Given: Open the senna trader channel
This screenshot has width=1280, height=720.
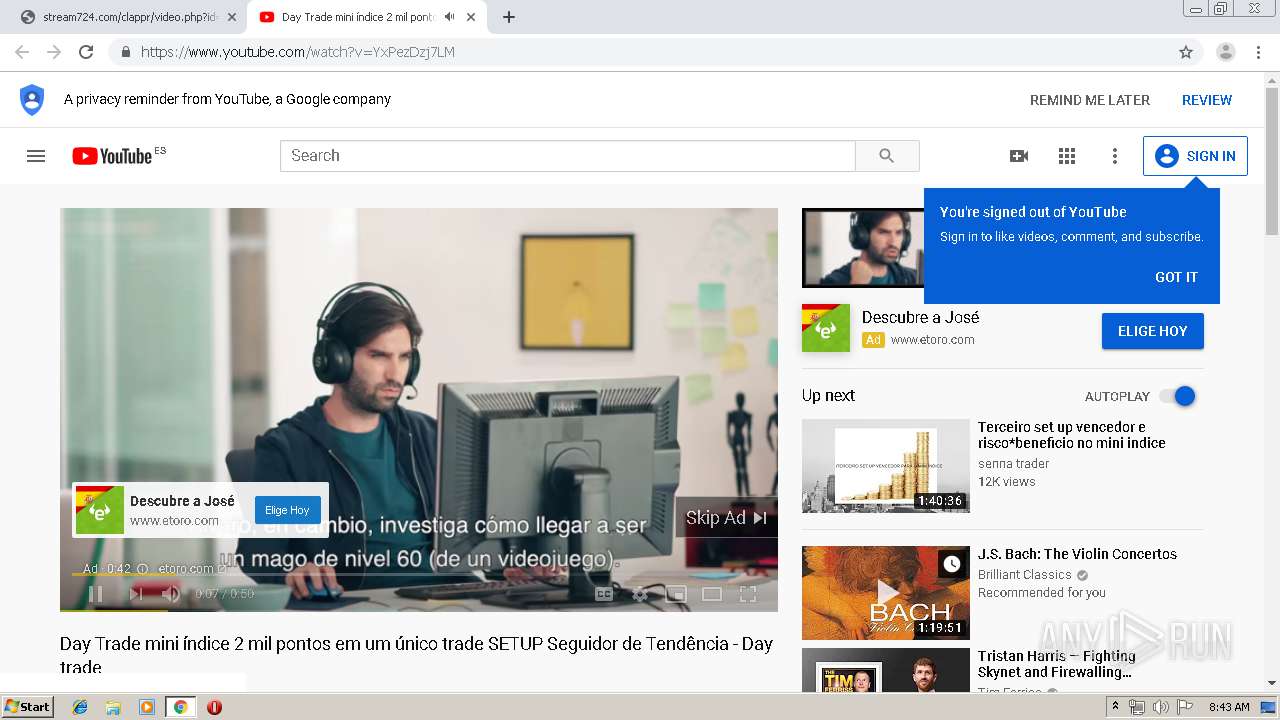Looking at the screenshot, I should tap(1013, 464).
